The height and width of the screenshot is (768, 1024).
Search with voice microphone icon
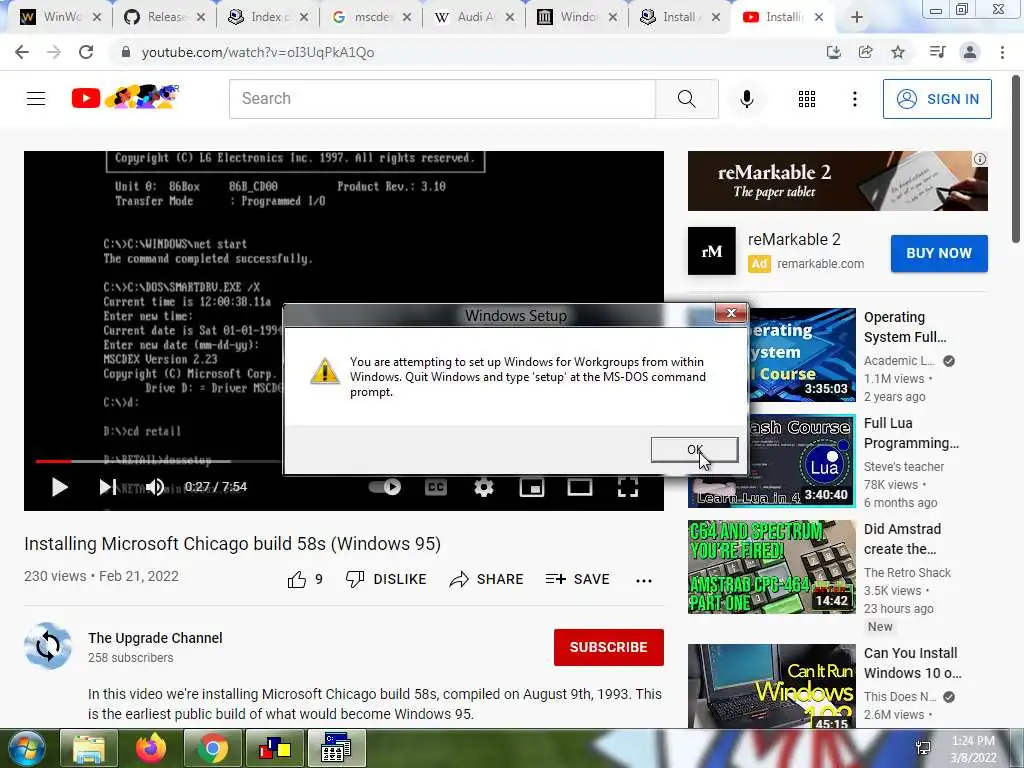coord(746,99)
